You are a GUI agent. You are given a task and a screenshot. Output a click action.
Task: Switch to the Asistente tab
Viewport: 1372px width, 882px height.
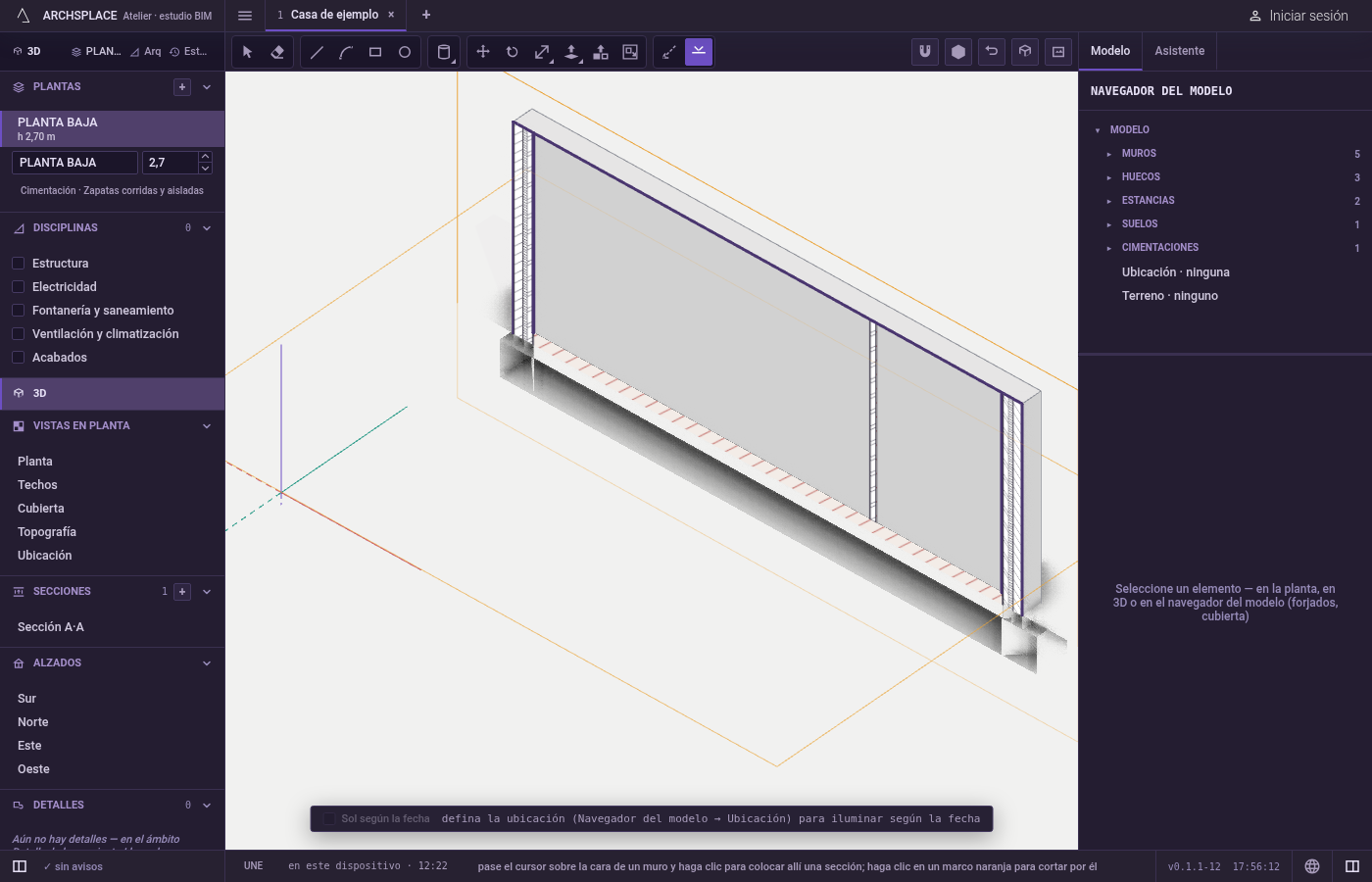pyautogui.click(x=1180, y=51)
